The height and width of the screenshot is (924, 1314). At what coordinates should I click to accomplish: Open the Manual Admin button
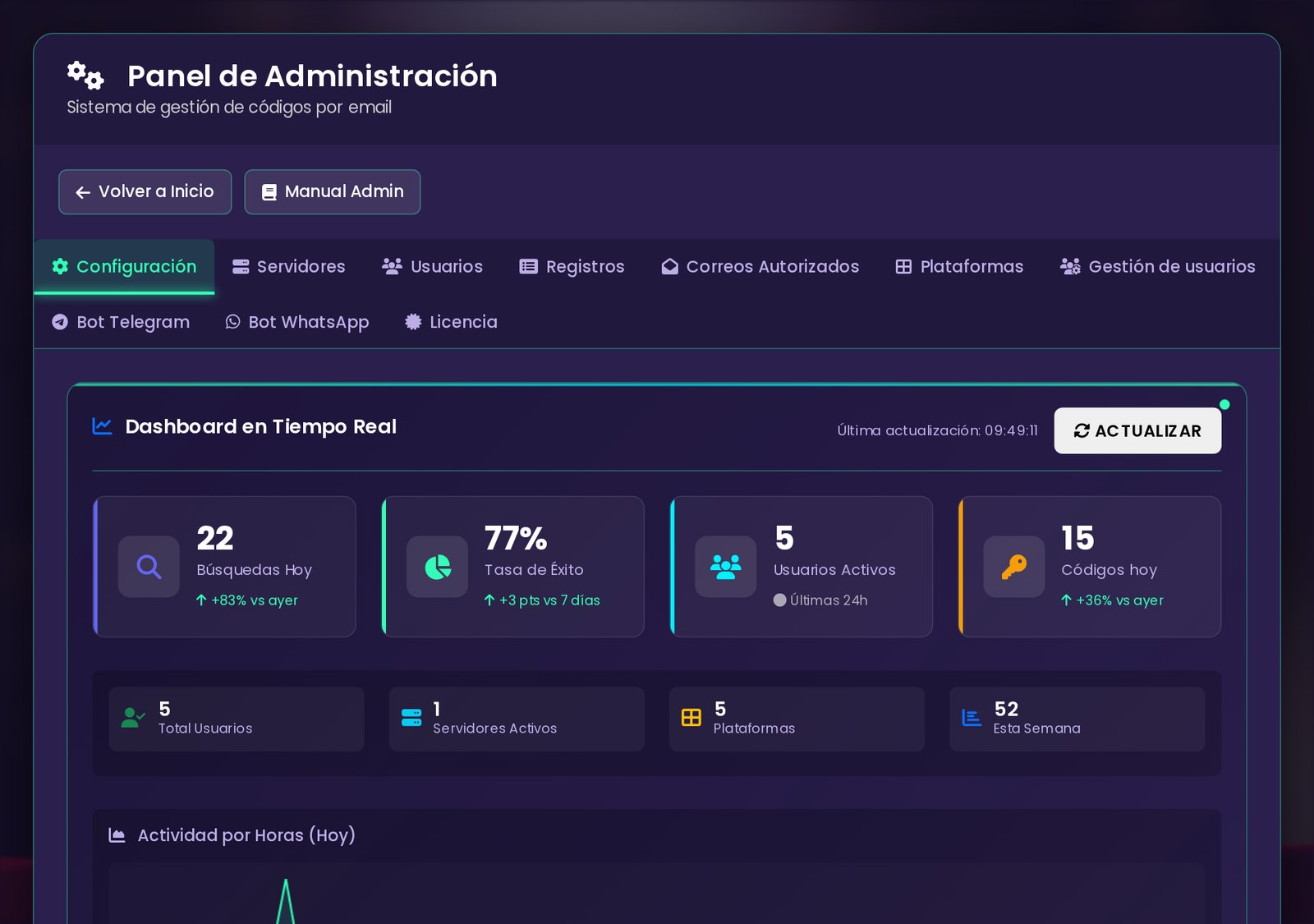pos(333,191)
